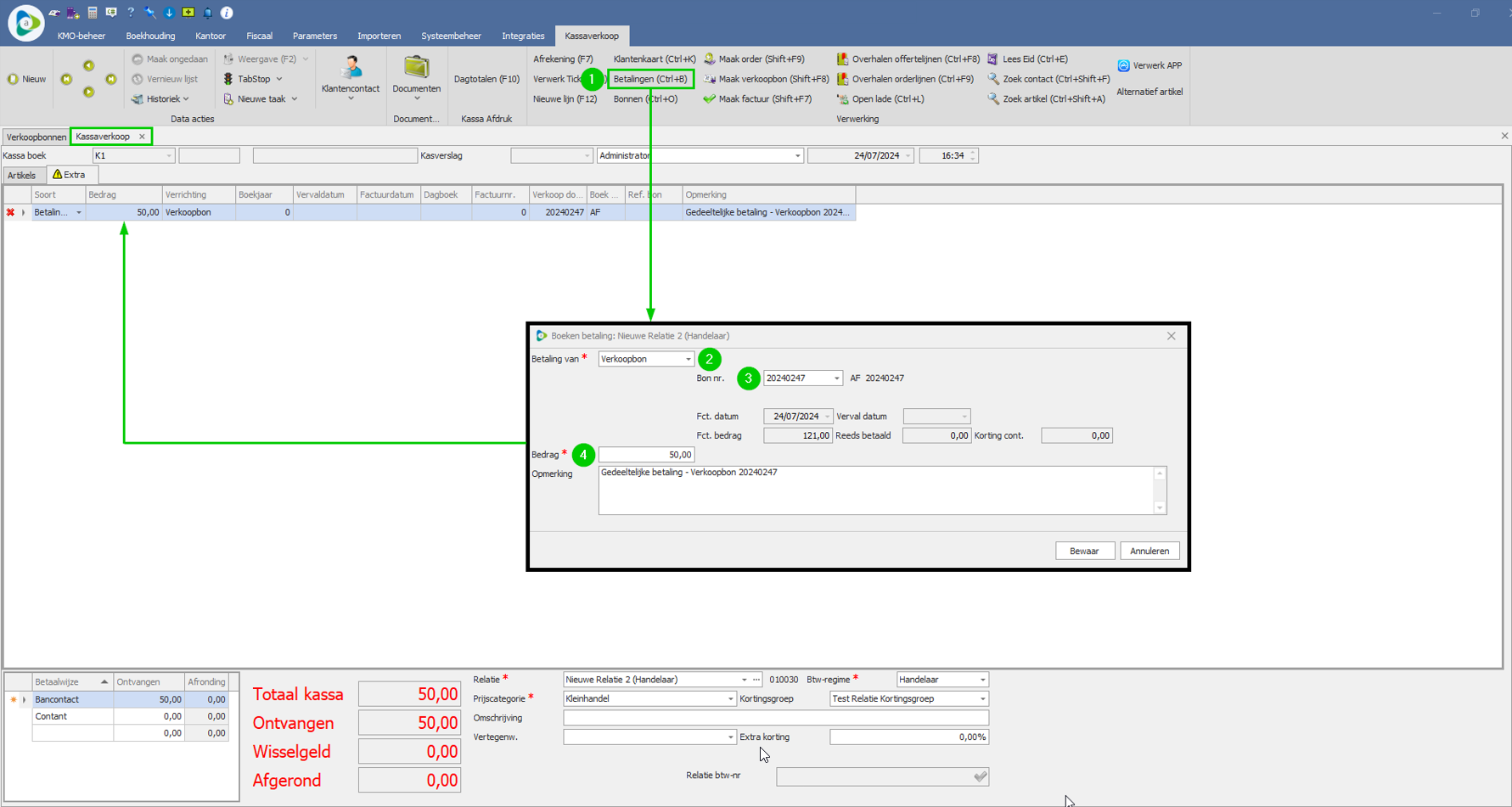Open the Klantencontact icon menu
Viewport: 1512px width, 807px height.
pos(351,68)
